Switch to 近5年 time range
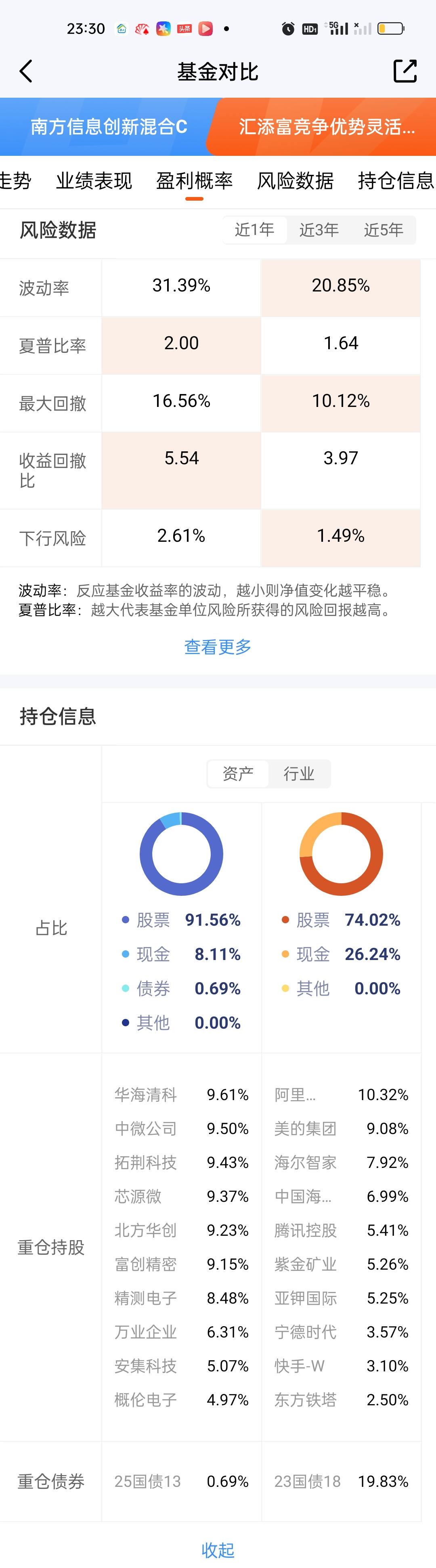436x1568 pixels. coord(383,229)
